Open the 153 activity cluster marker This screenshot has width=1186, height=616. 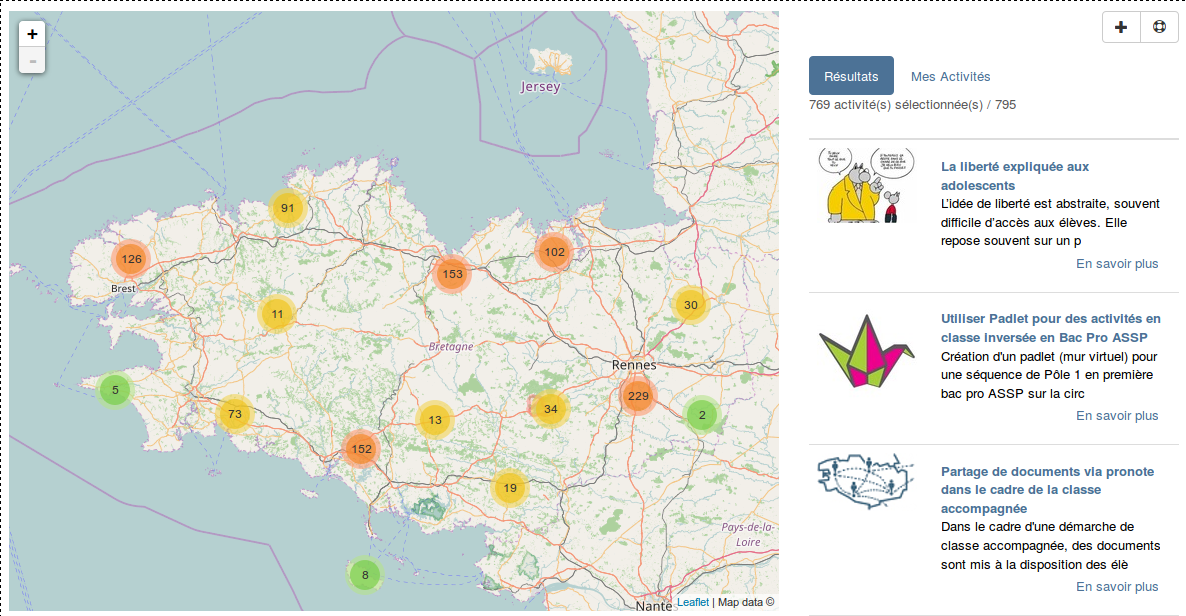coord(452,274)
